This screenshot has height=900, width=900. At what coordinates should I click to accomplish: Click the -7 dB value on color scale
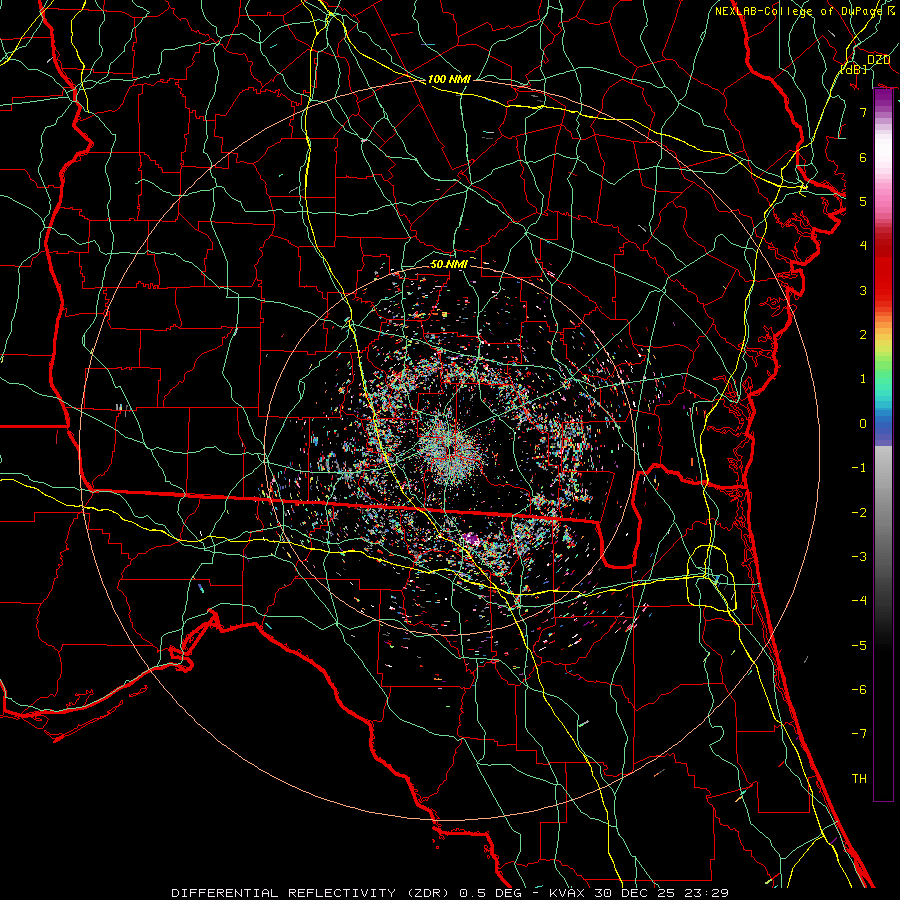(859, 734)
